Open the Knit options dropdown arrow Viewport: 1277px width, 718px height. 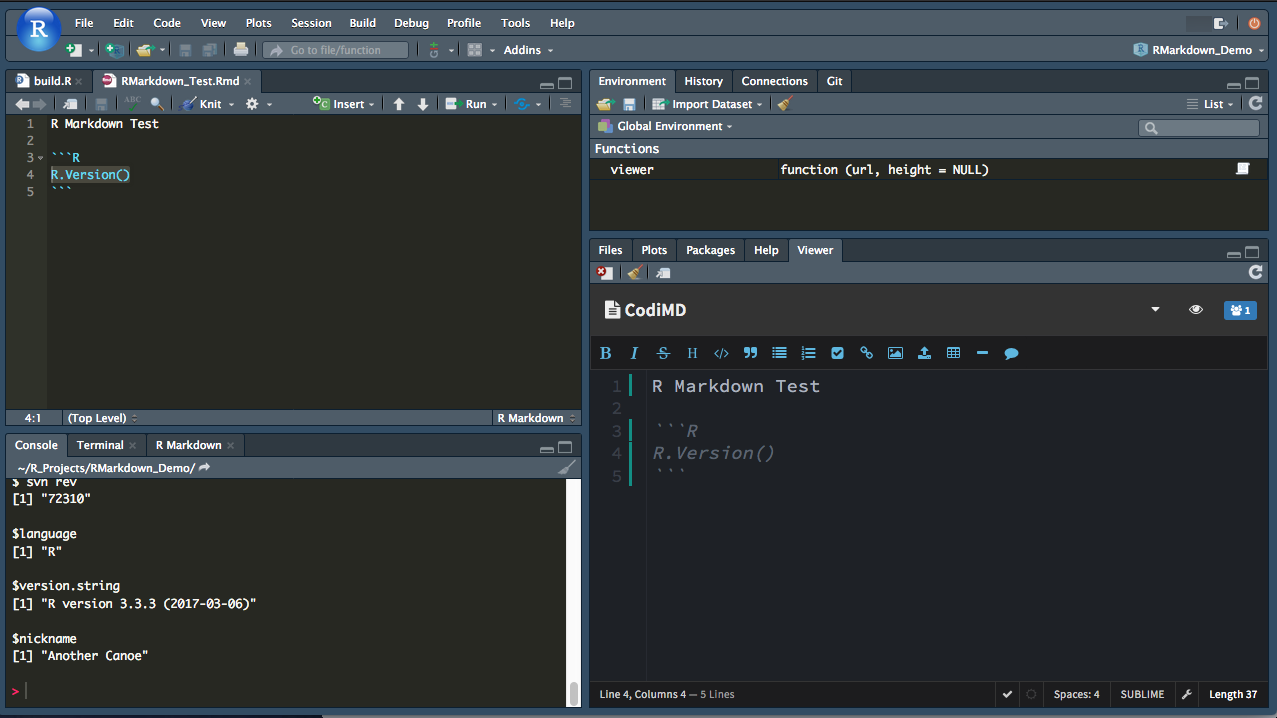pos(231,105)
